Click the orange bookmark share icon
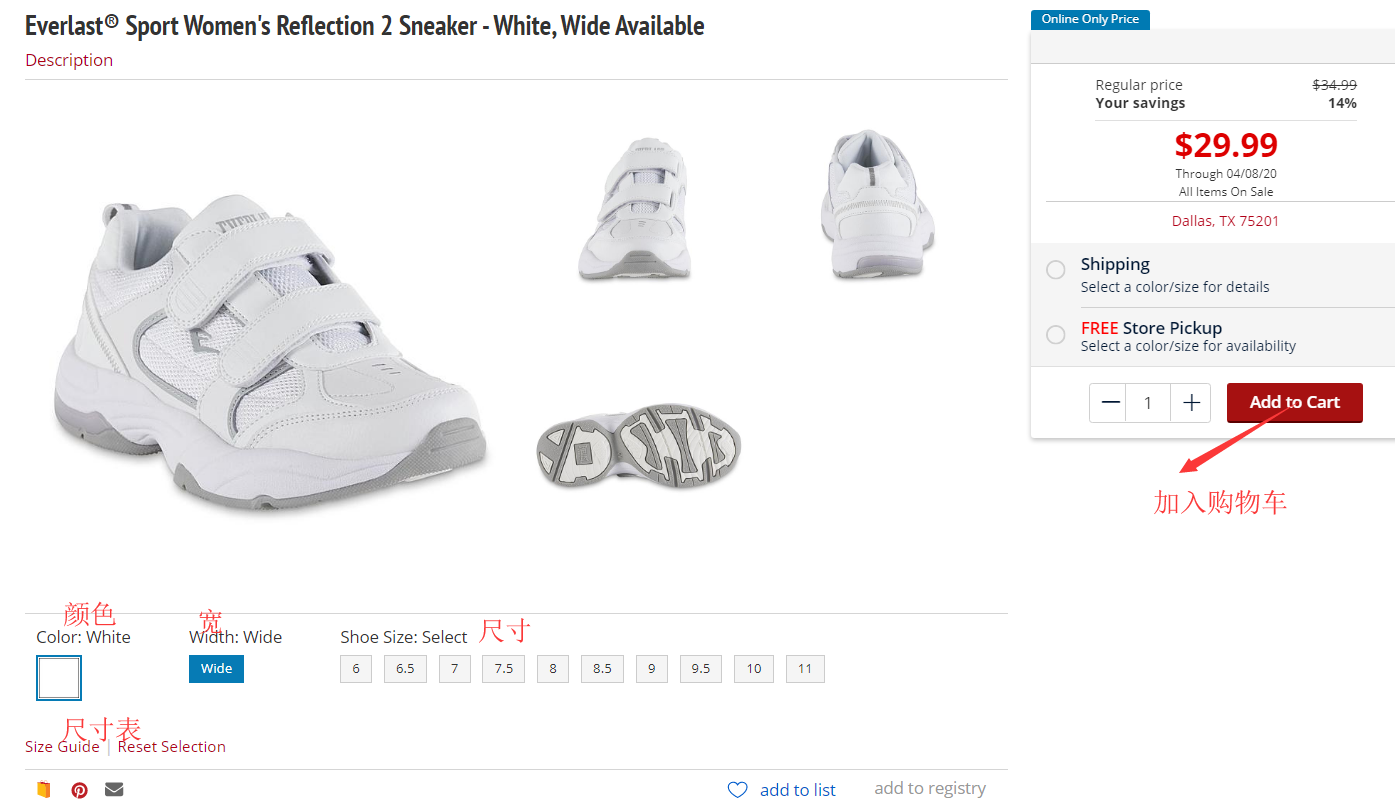Viewport: 1395px width, 804px height. (43, 790)
